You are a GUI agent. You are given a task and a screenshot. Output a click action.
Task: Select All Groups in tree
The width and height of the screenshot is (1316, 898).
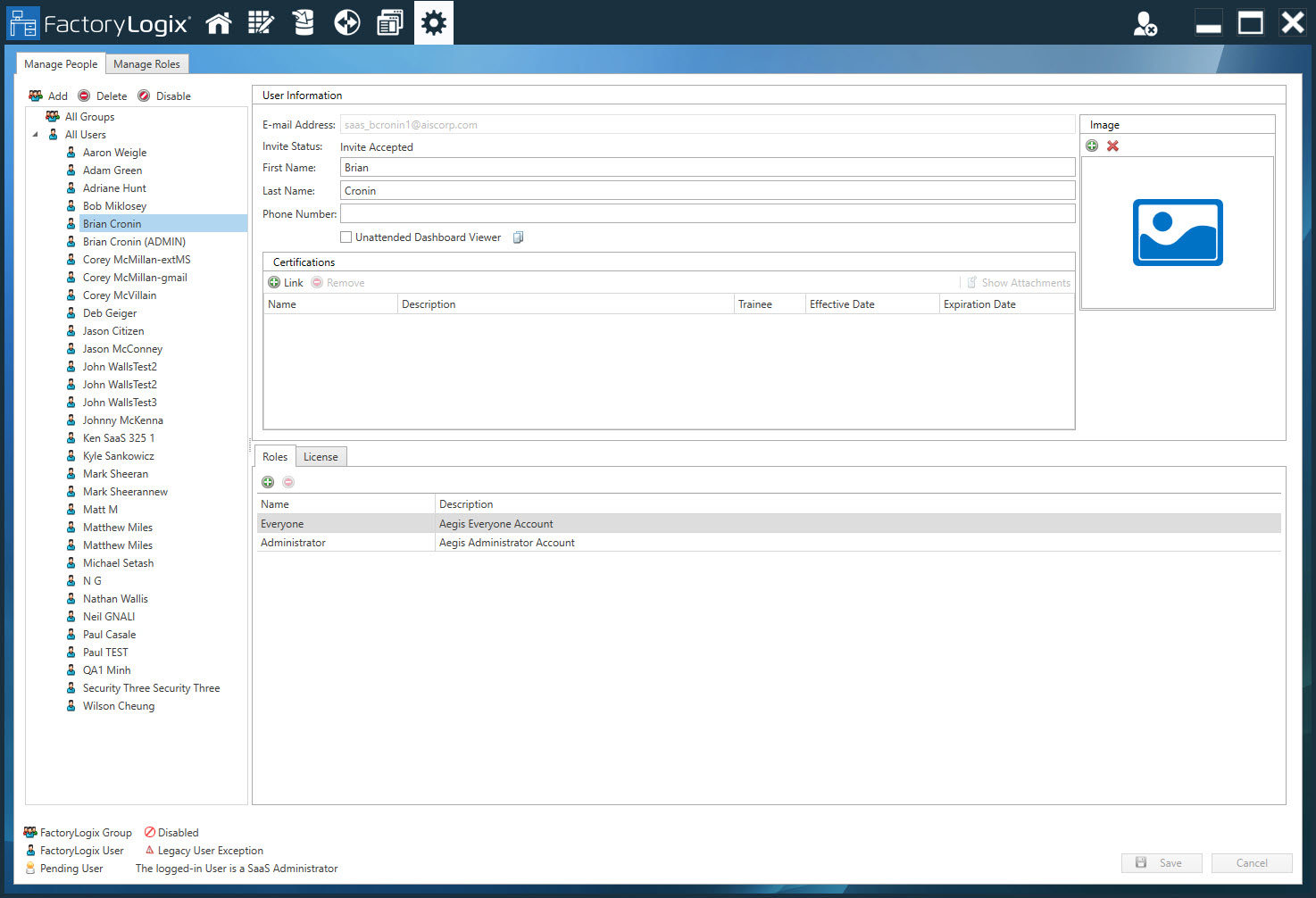click(x=89, y=117)
